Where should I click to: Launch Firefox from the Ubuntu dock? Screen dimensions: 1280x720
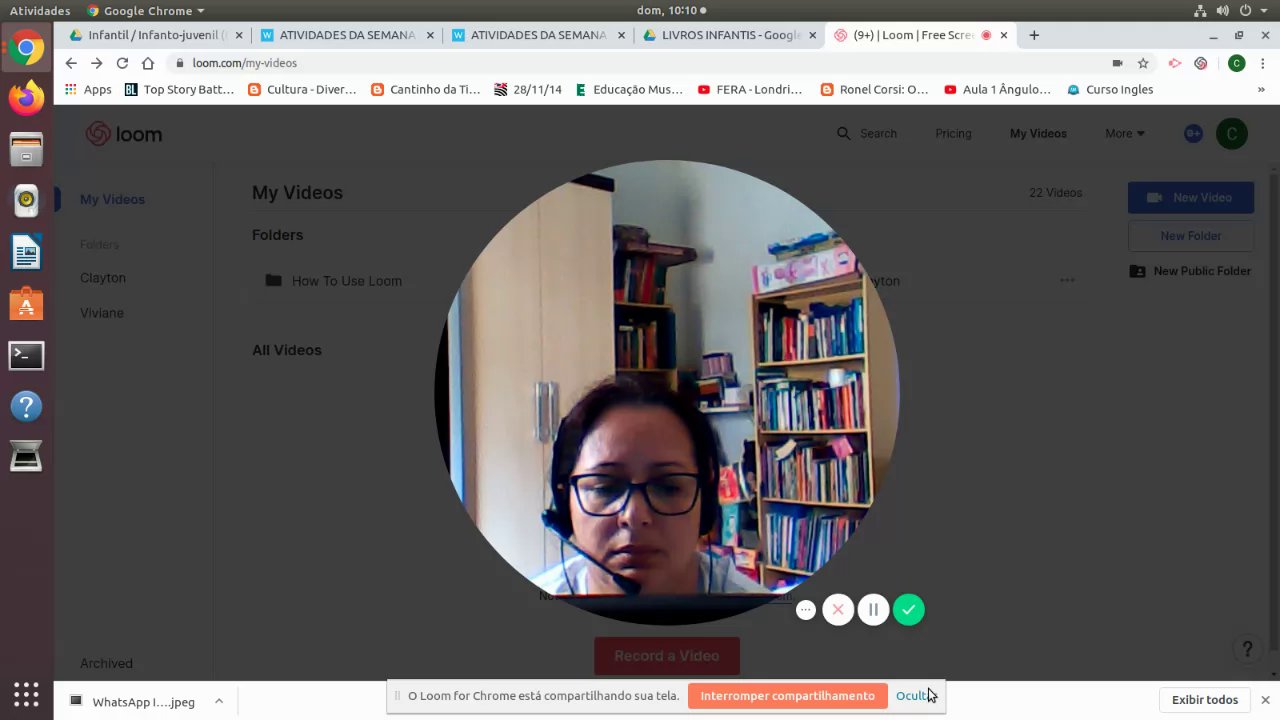(x=27, y=98)
